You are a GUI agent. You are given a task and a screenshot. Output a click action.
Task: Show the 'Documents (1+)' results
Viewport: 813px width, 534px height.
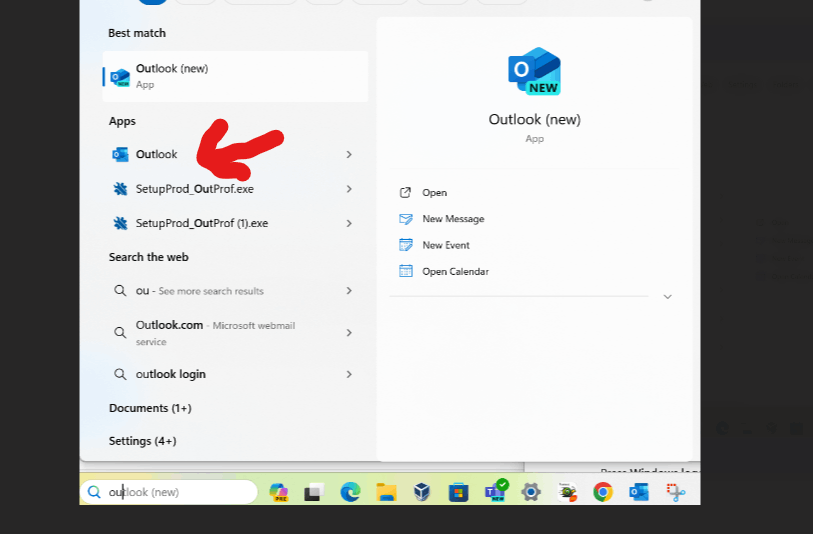[x=150, y=408]
